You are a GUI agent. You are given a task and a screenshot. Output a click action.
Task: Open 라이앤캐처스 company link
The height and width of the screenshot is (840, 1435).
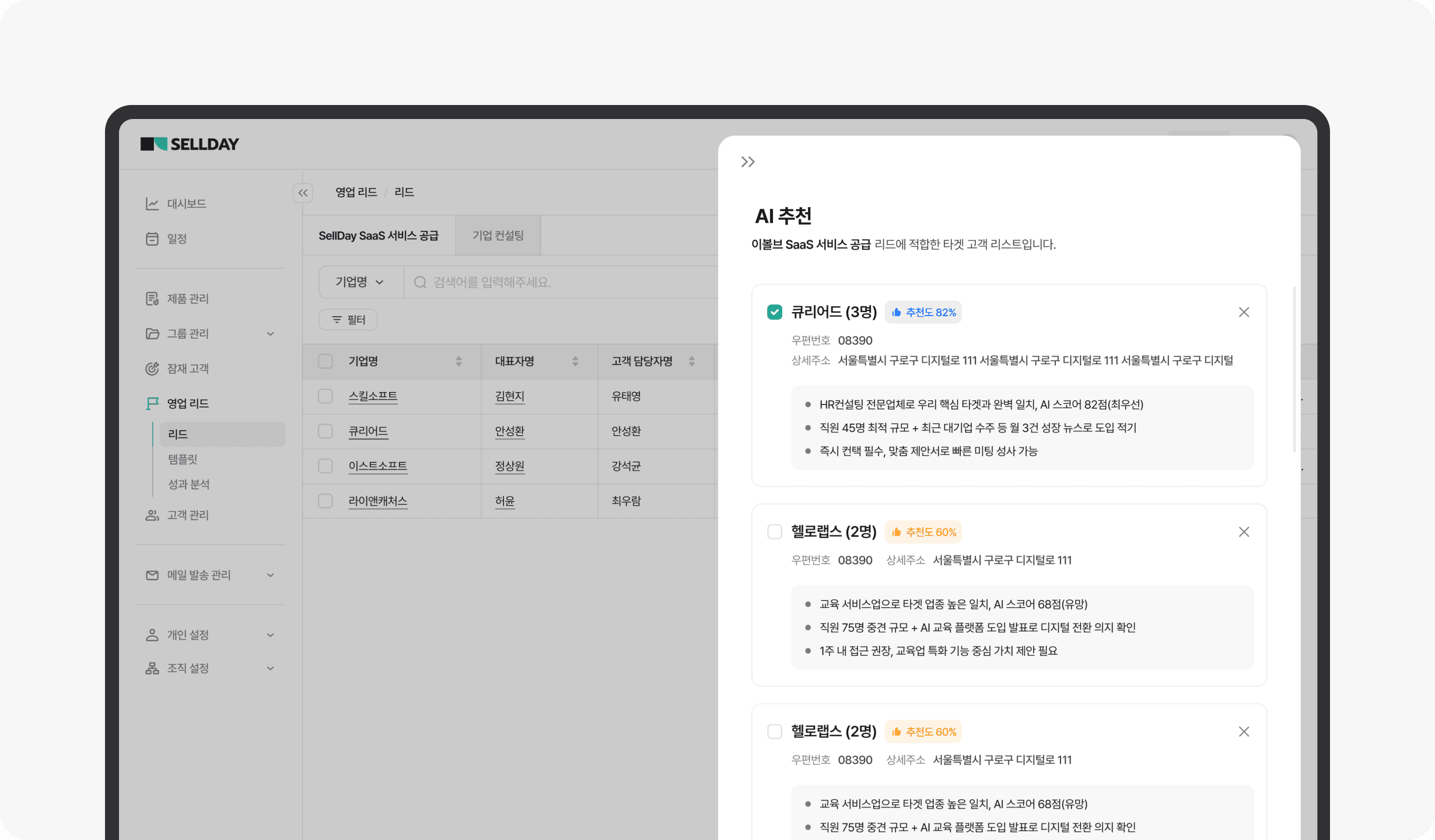(x=378, y=501)
